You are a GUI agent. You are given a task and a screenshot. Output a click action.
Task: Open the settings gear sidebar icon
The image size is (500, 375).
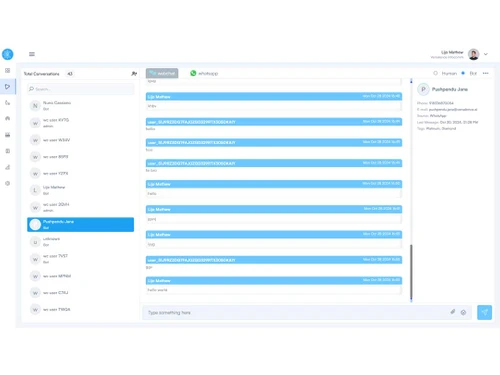click(x=7, y=183)
